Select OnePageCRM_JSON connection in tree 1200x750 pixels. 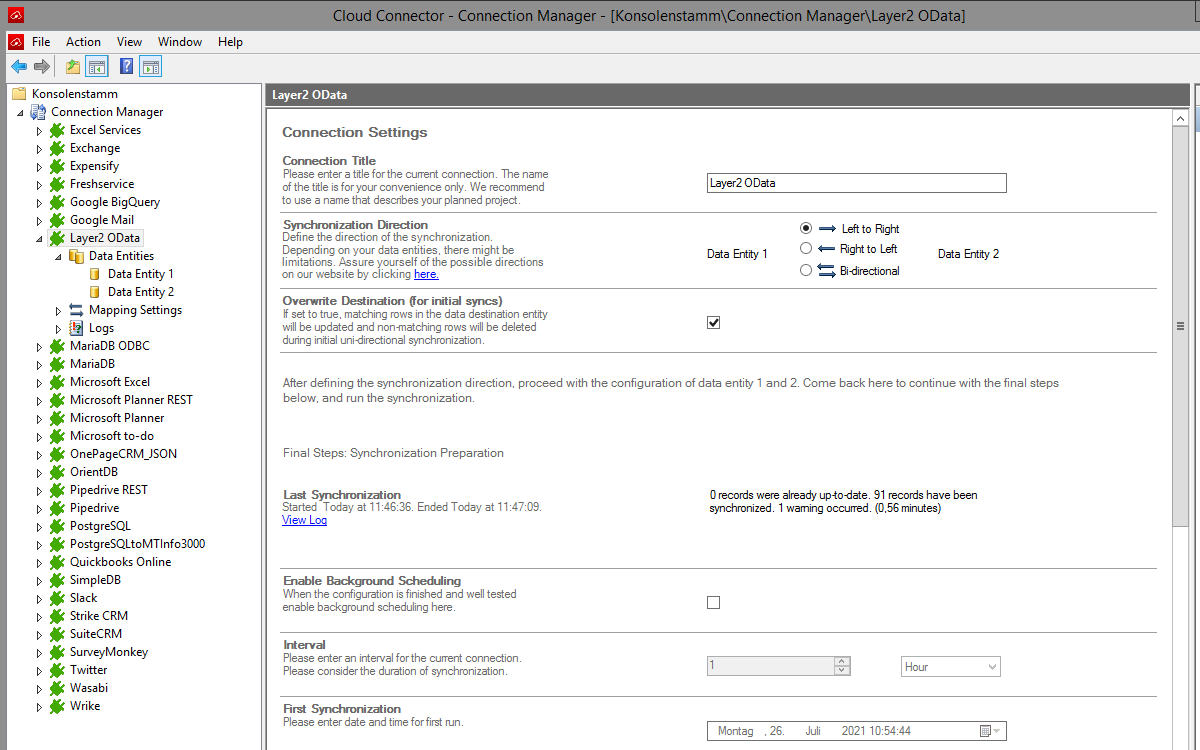coord(123,454)
